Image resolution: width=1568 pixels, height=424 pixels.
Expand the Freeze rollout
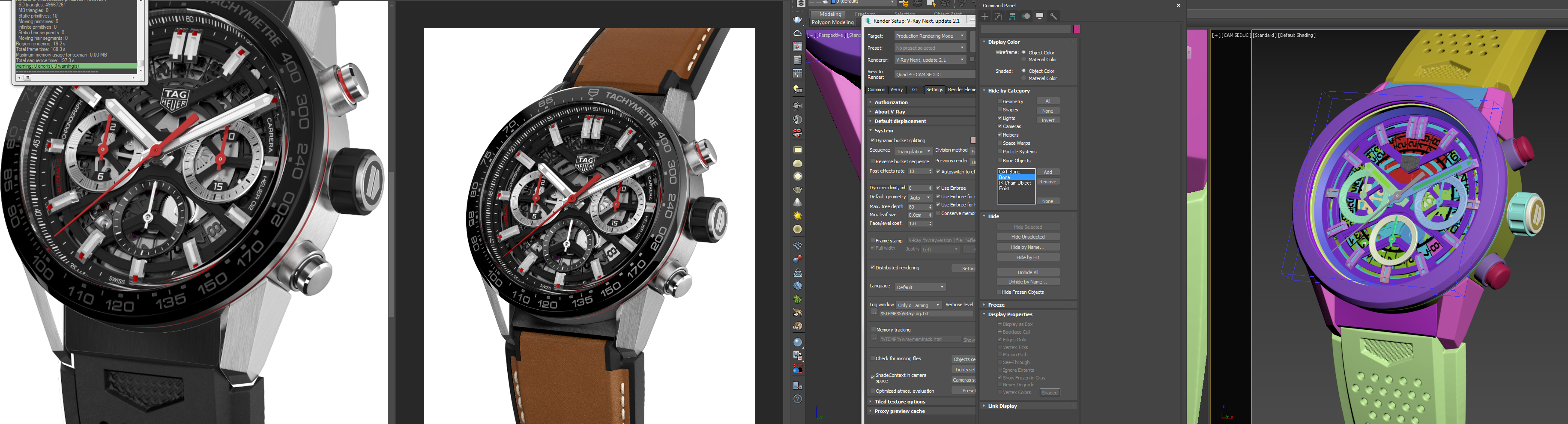pyautogui.click(x=996, y=305)
